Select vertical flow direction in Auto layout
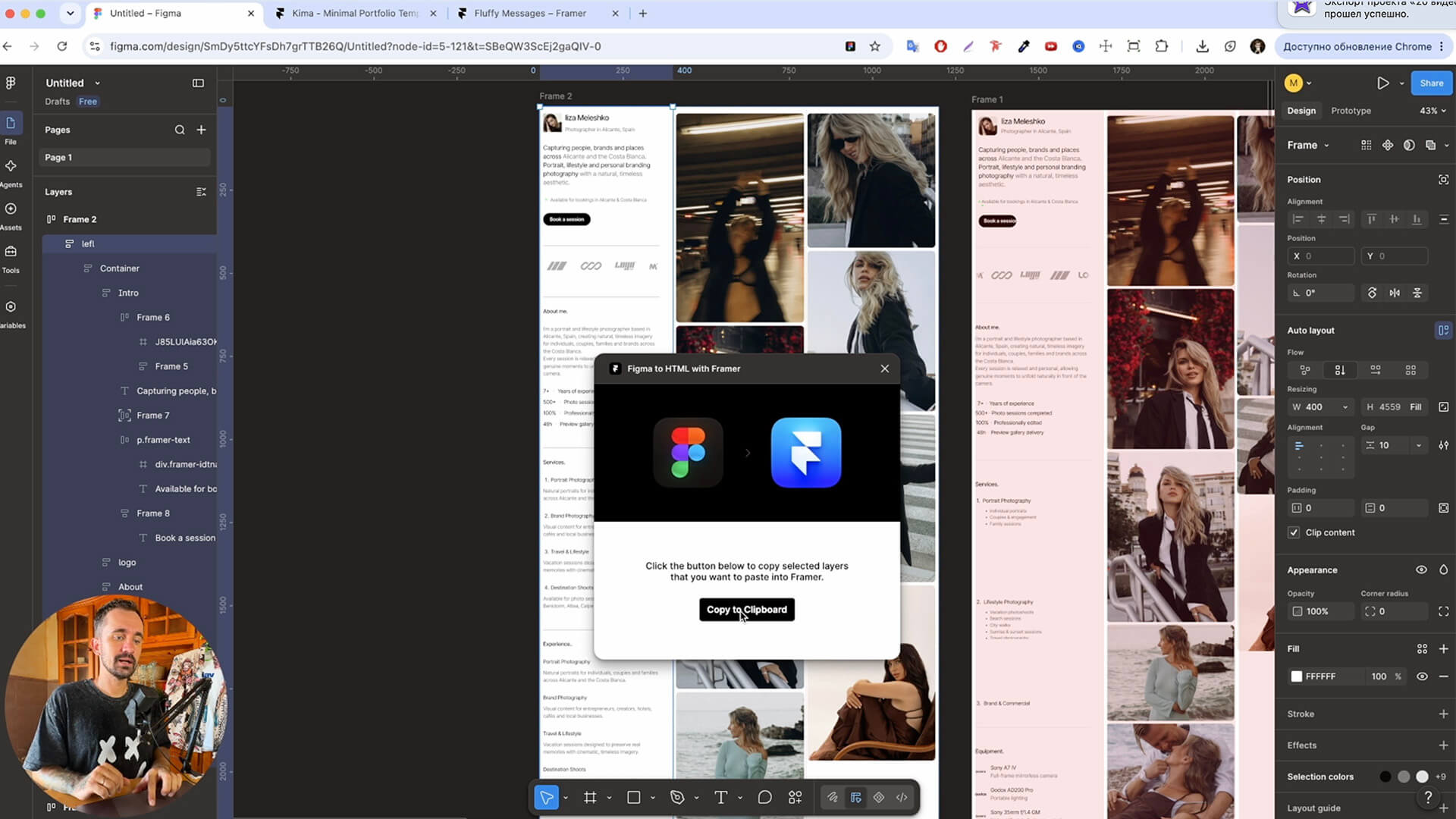1456x819 pixels. (1340, 370)
